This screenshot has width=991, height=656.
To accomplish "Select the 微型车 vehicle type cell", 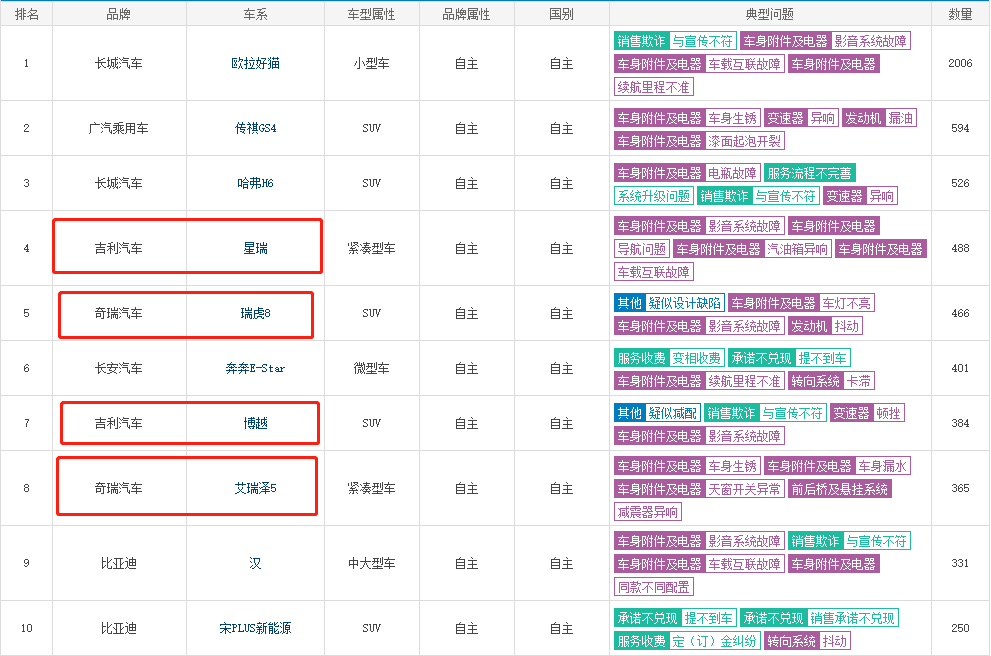I will click(x=372, y=368).
